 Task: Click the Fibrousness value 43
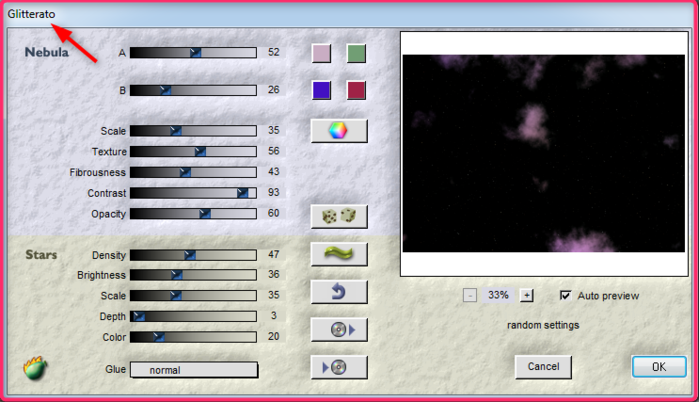[x=274, y=172]
